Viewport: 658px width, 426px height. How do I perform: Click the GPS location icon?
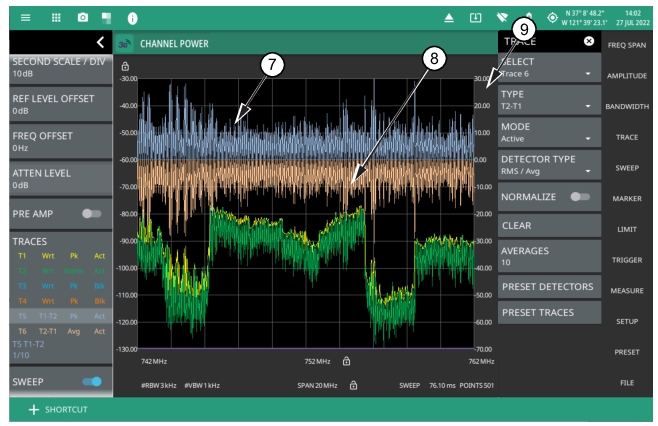[x=552, y=18]
